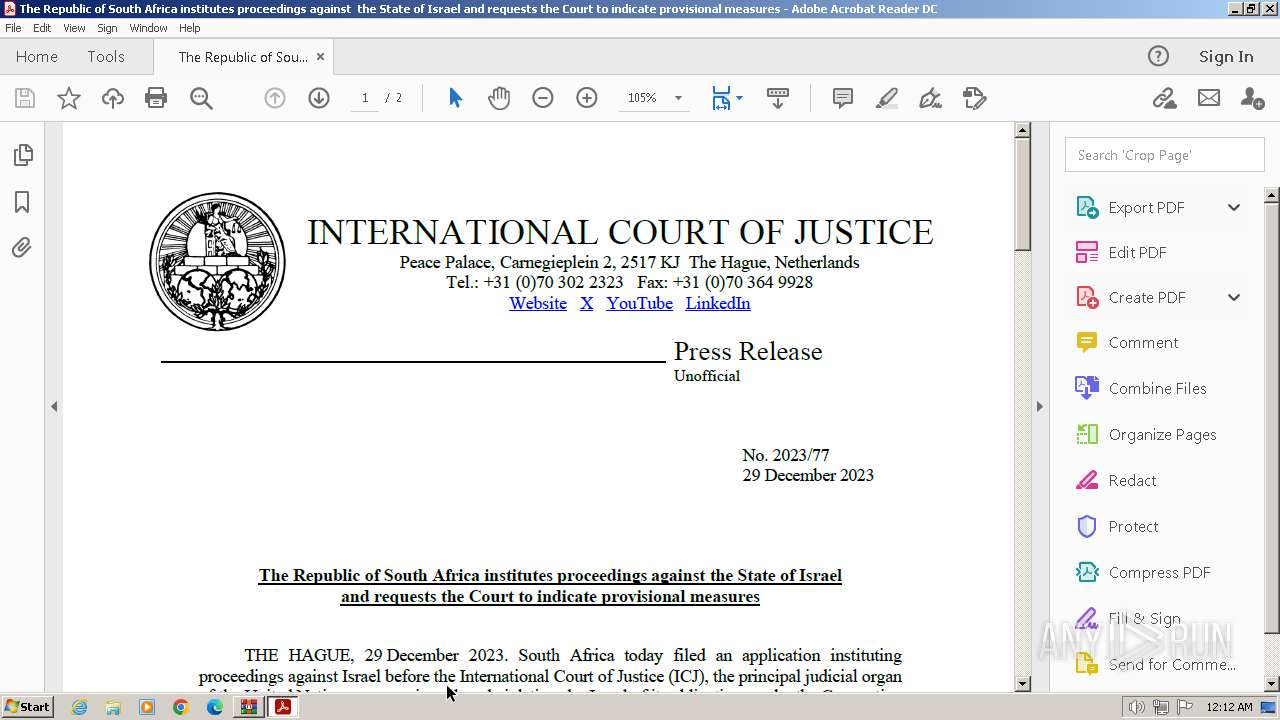Open Redact tool

coord(1132,481)
